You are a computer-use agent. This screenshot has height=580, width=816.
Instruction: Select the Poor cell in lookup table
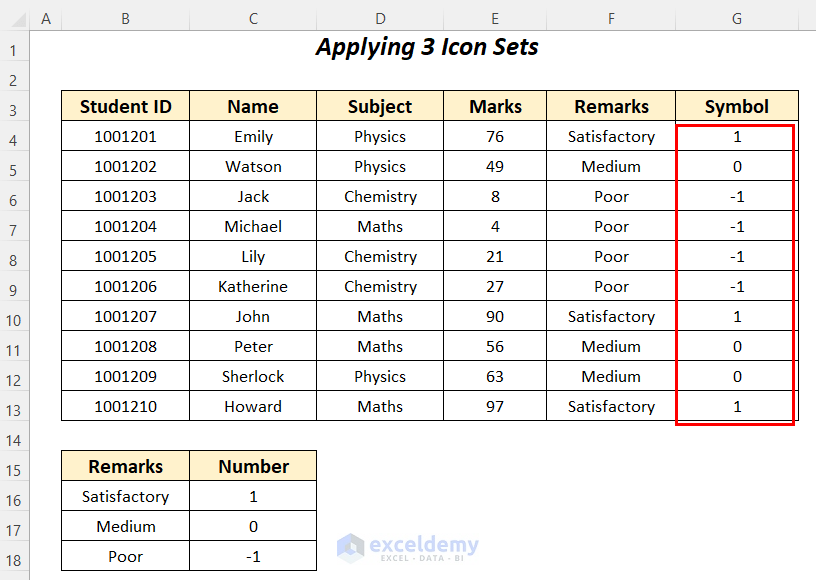(126, 557)
